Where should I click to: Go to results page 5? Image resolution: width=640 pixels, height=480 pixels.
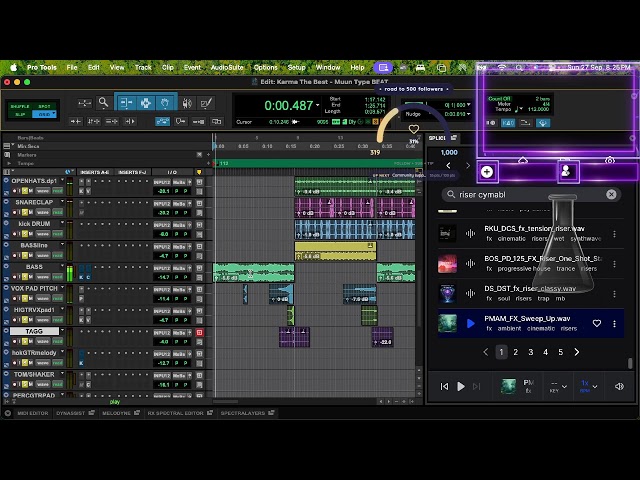[561, 352]
